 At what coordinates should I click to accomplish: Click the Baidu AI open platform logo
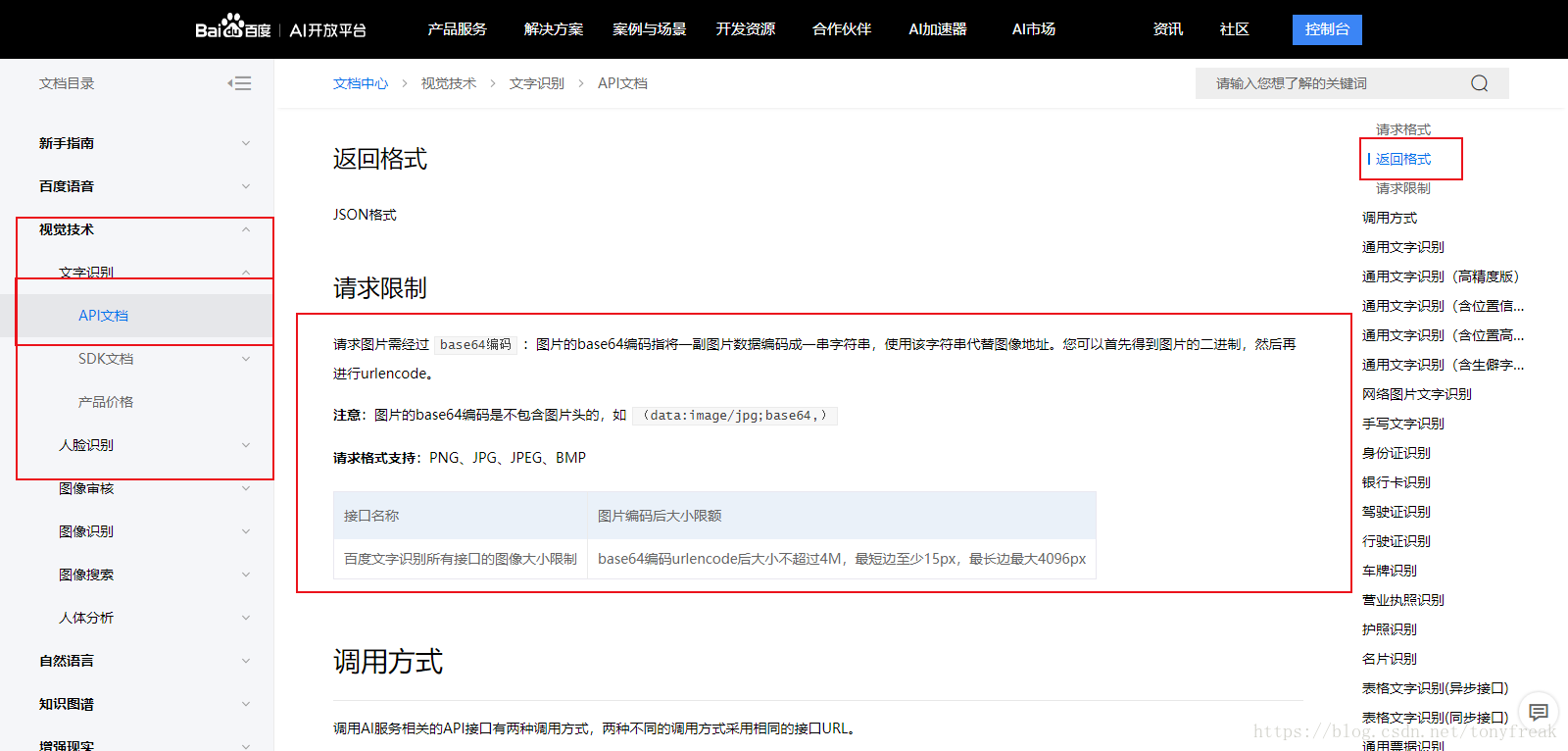280,28
